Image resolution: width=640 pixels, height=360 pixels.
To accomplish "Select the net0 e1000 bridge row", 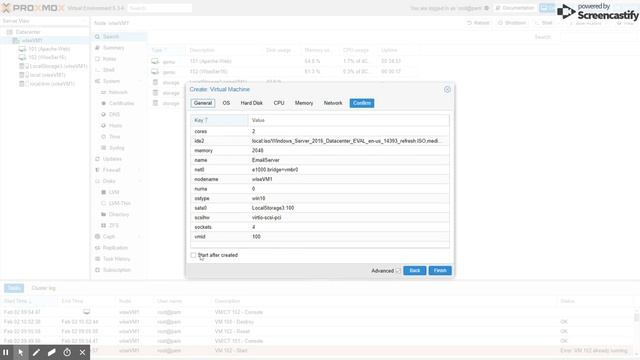I will pyautogui.click(x=320, y=170).
